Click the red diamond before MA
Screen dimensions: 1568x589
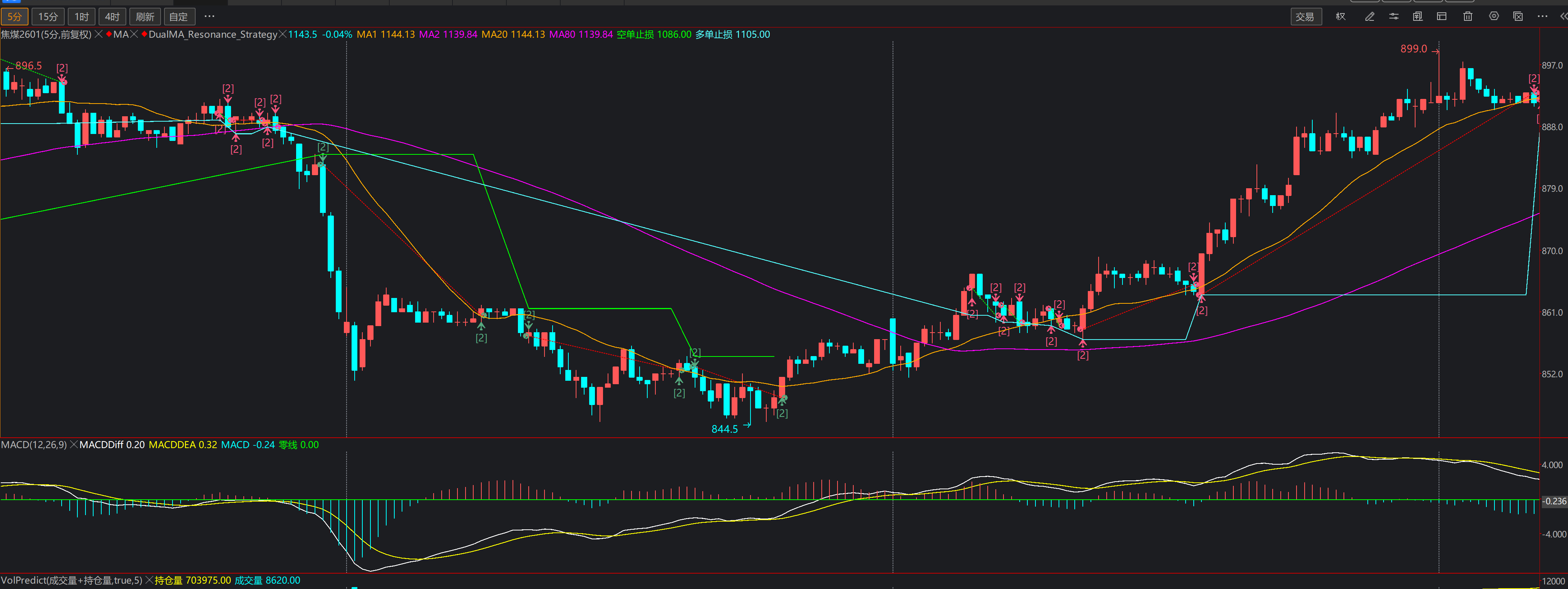109,35
